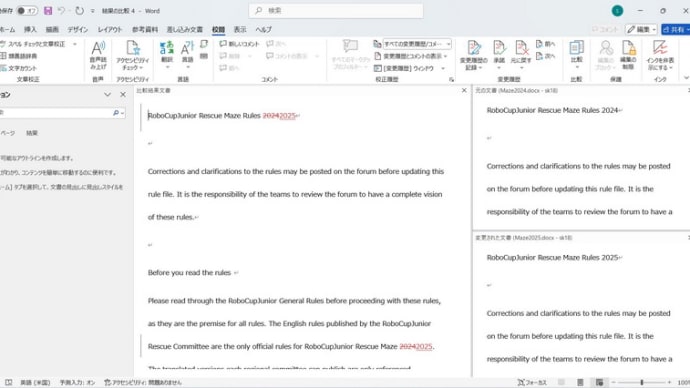Expand 変更履歴とコメントの表示 Show Markup menu
Image resolution: width=690 pixels, height=388 pixels.
(x=411, y=56)
